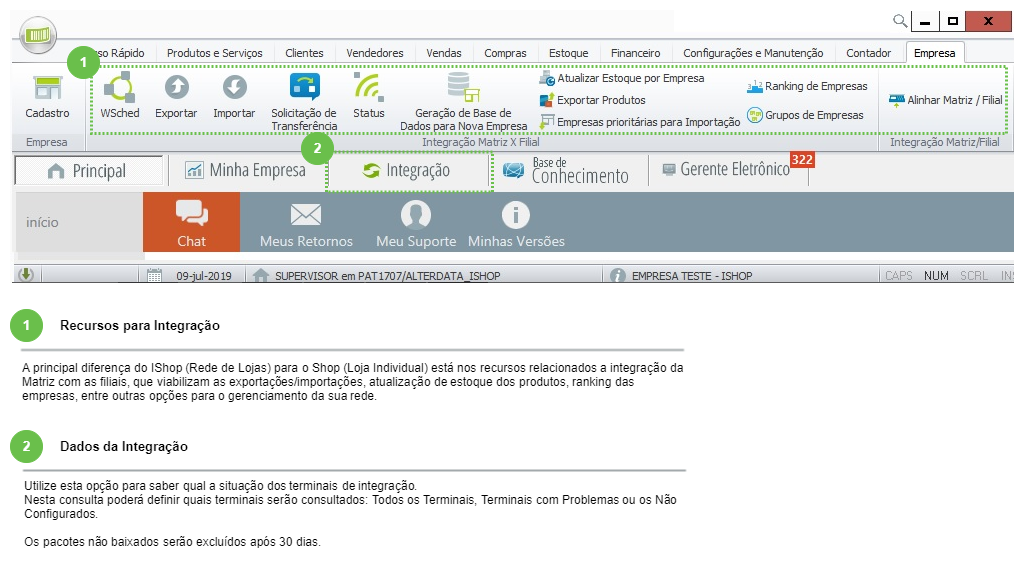Open the Vendas ribbon tab
1034x569 pixels.
click(x=444, y=53)
